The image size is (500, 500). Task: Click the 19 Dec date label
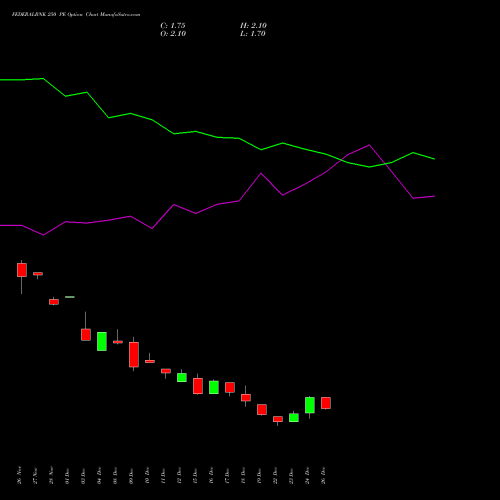[259, 476]
